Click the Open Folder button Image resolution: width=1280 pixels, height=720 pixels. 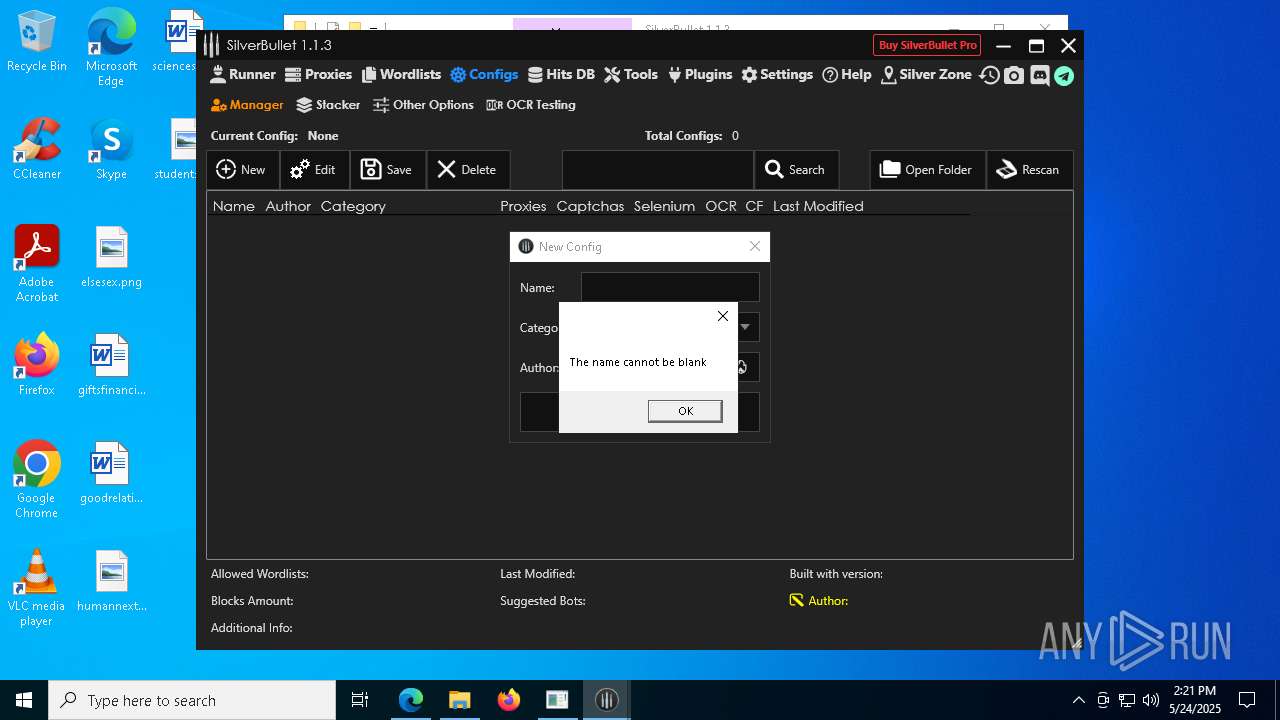927,170
